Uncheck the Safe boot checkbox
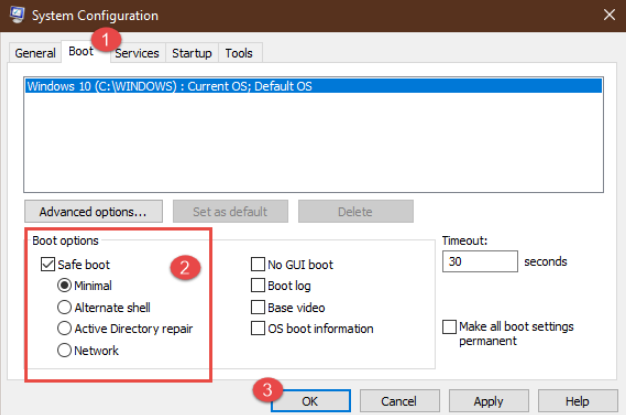The height and width of the screenshot is (415, 626). point(48,265)
